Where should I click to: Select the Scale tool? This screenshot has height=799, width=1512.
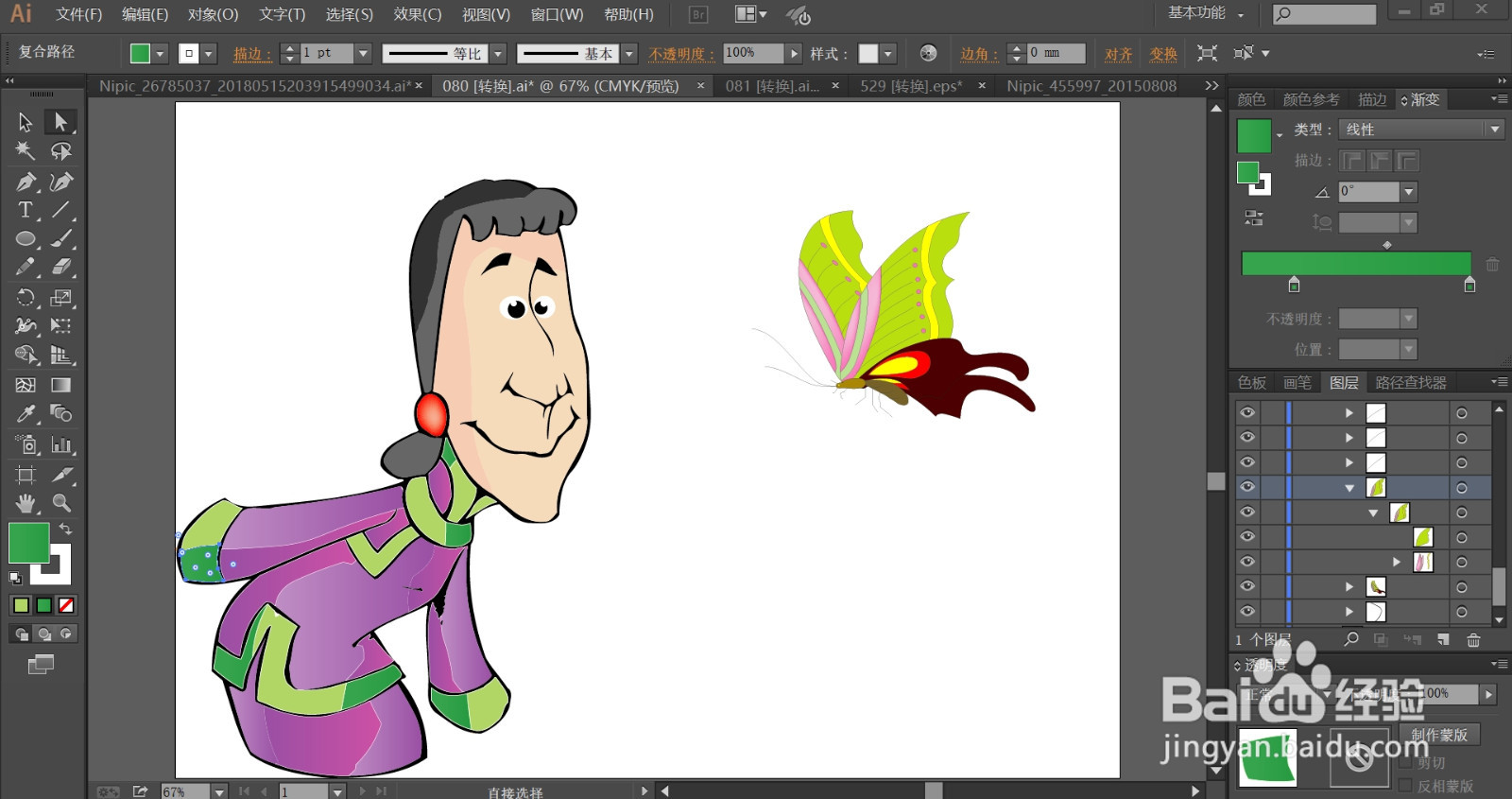[61, 298]
